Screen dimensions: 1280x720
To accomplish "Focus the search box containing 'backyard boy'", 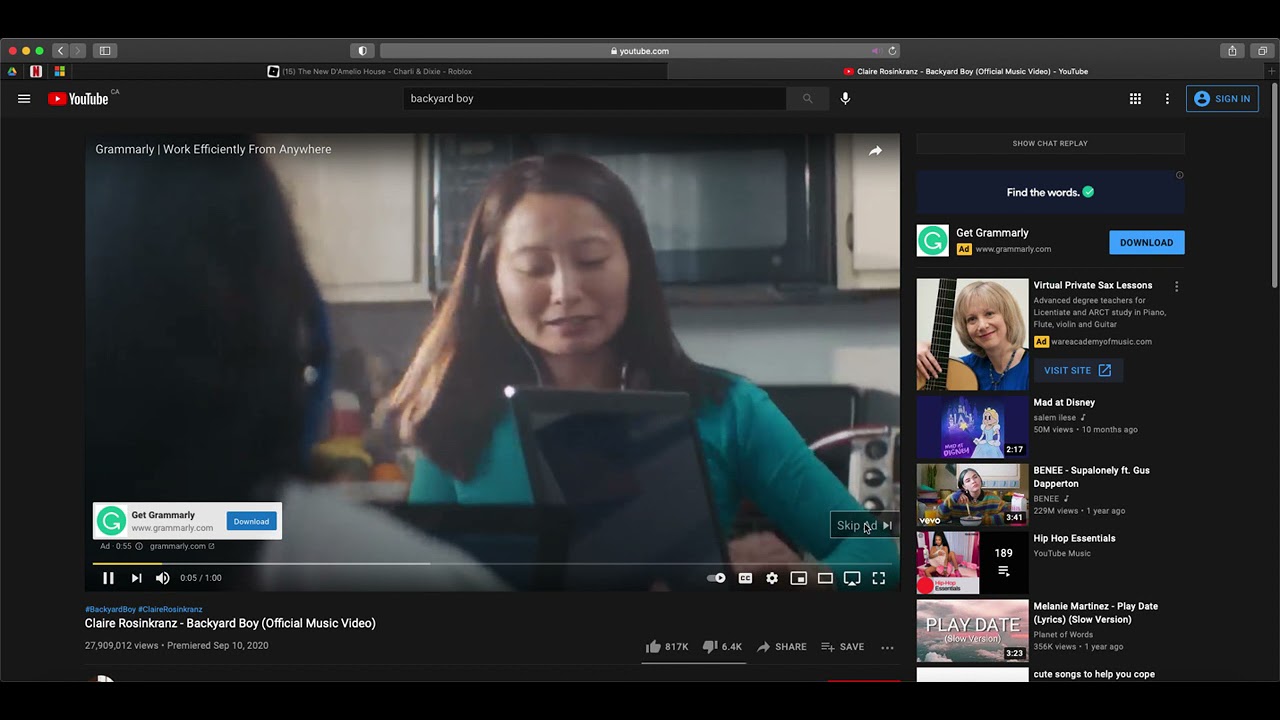I will [x=595, y=99].
